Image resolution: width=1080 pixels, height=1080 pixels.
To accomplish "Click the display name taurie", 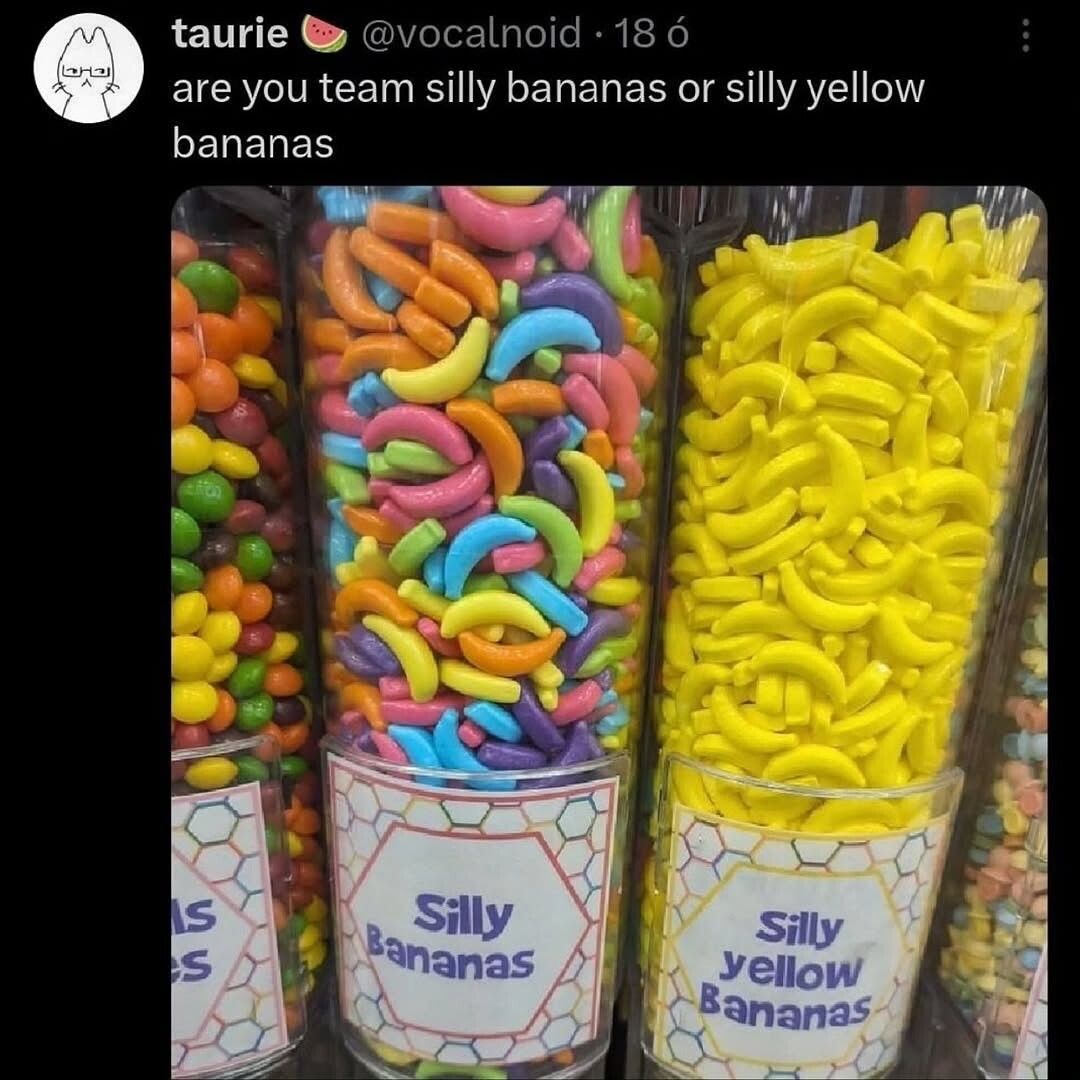I will [x=229, y=34].
